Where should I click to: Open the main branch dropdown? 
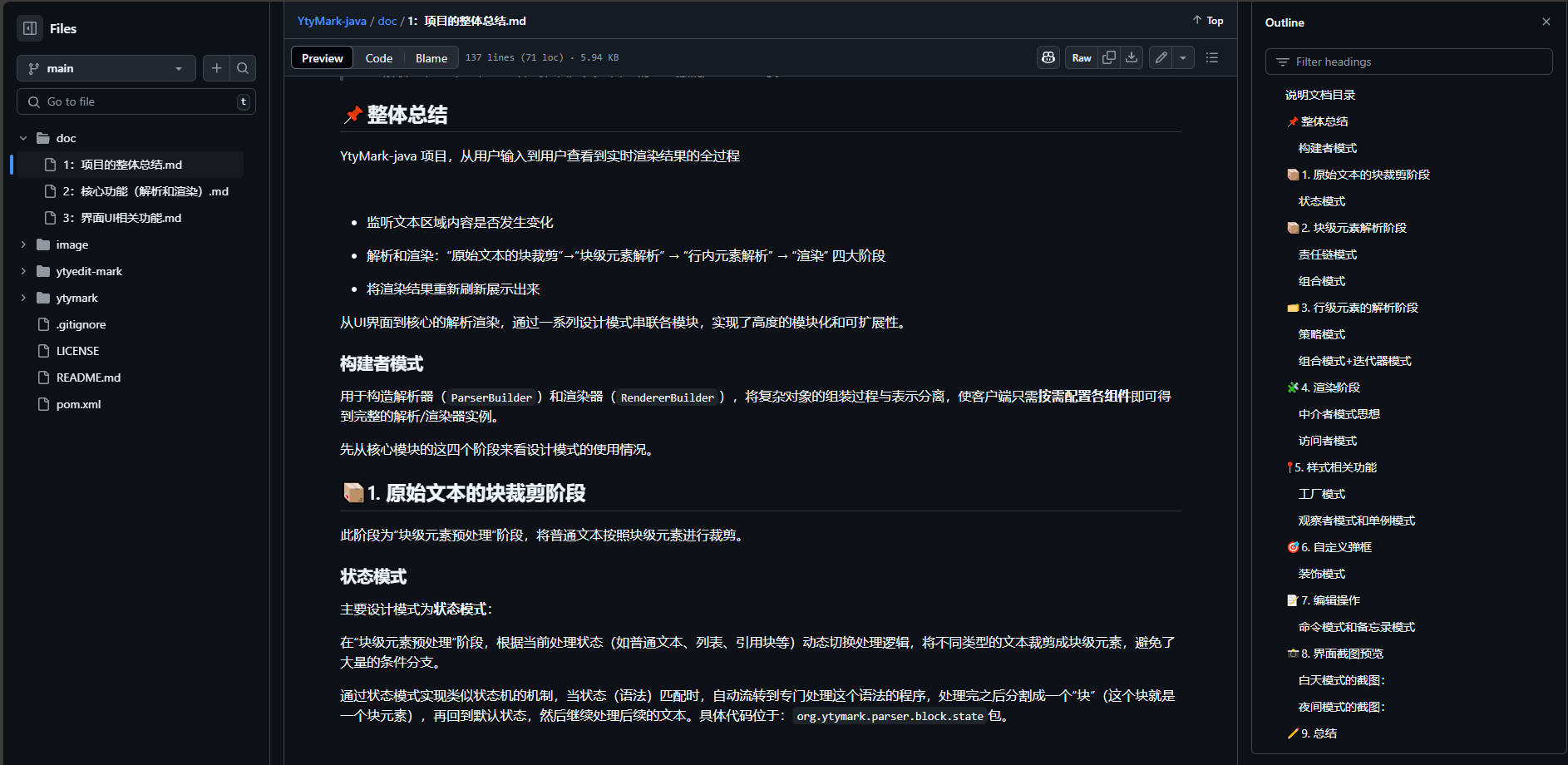coord(106,68)
